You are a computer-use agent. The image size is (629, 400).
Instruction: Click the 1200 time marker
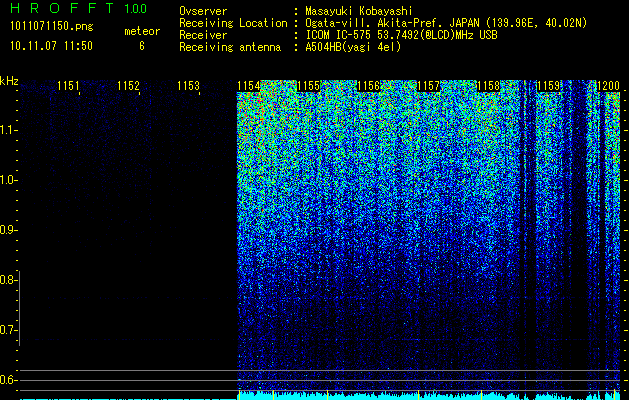pyautogui.click(x=609, y=86)
